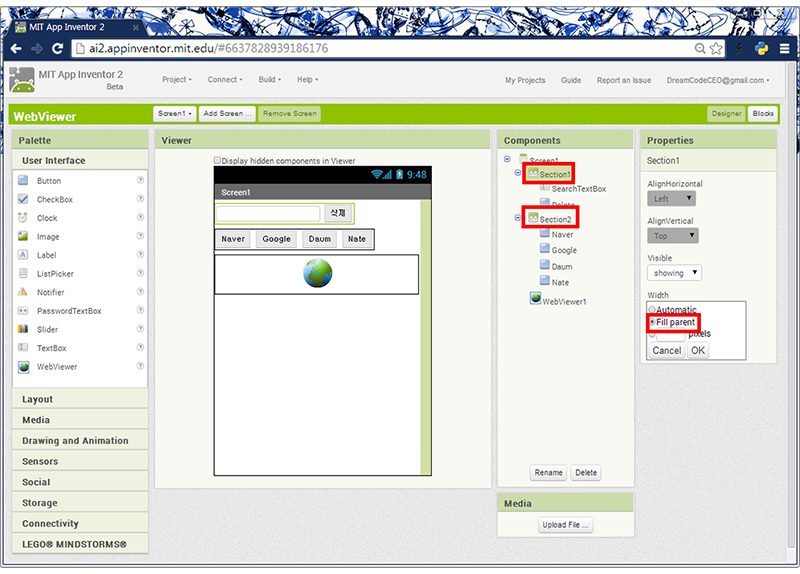Open the Project menu
Viewport: 800px width, 574px height.
[177, 80]
